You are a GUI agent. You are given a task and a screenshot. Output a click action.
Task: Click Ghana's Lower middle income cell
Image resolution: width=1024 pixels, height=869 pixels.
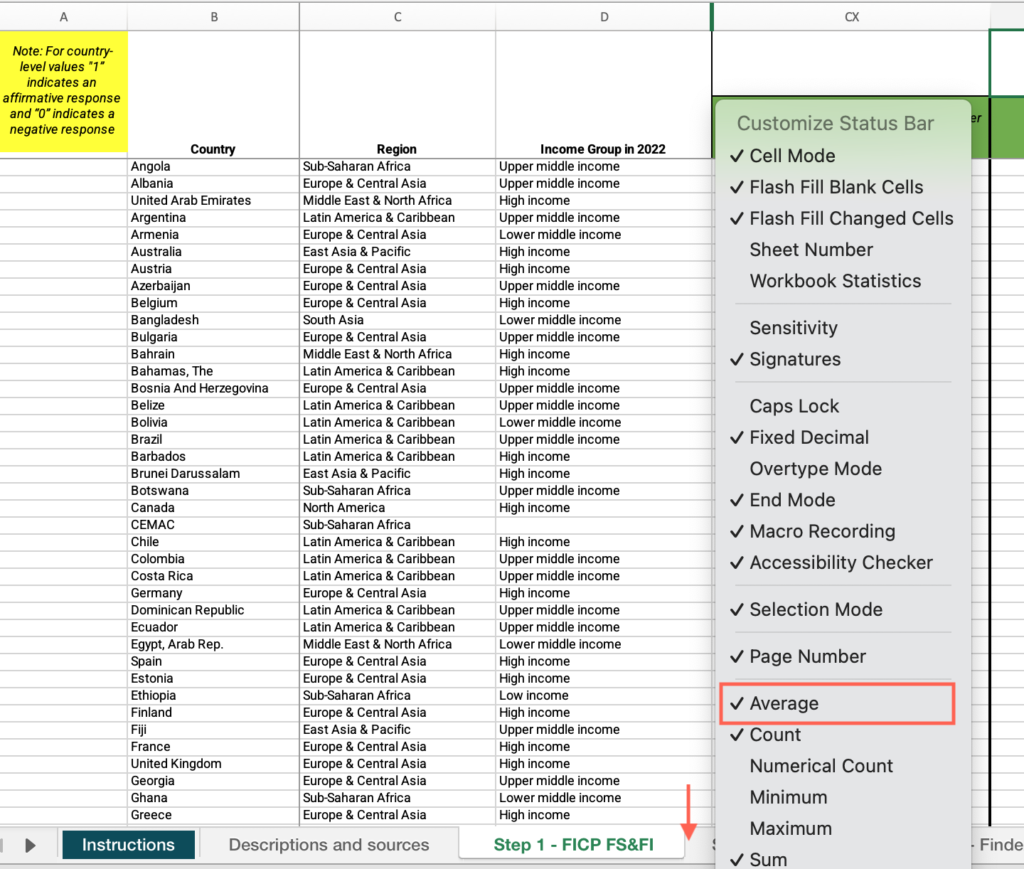click(x=603, y=798)
